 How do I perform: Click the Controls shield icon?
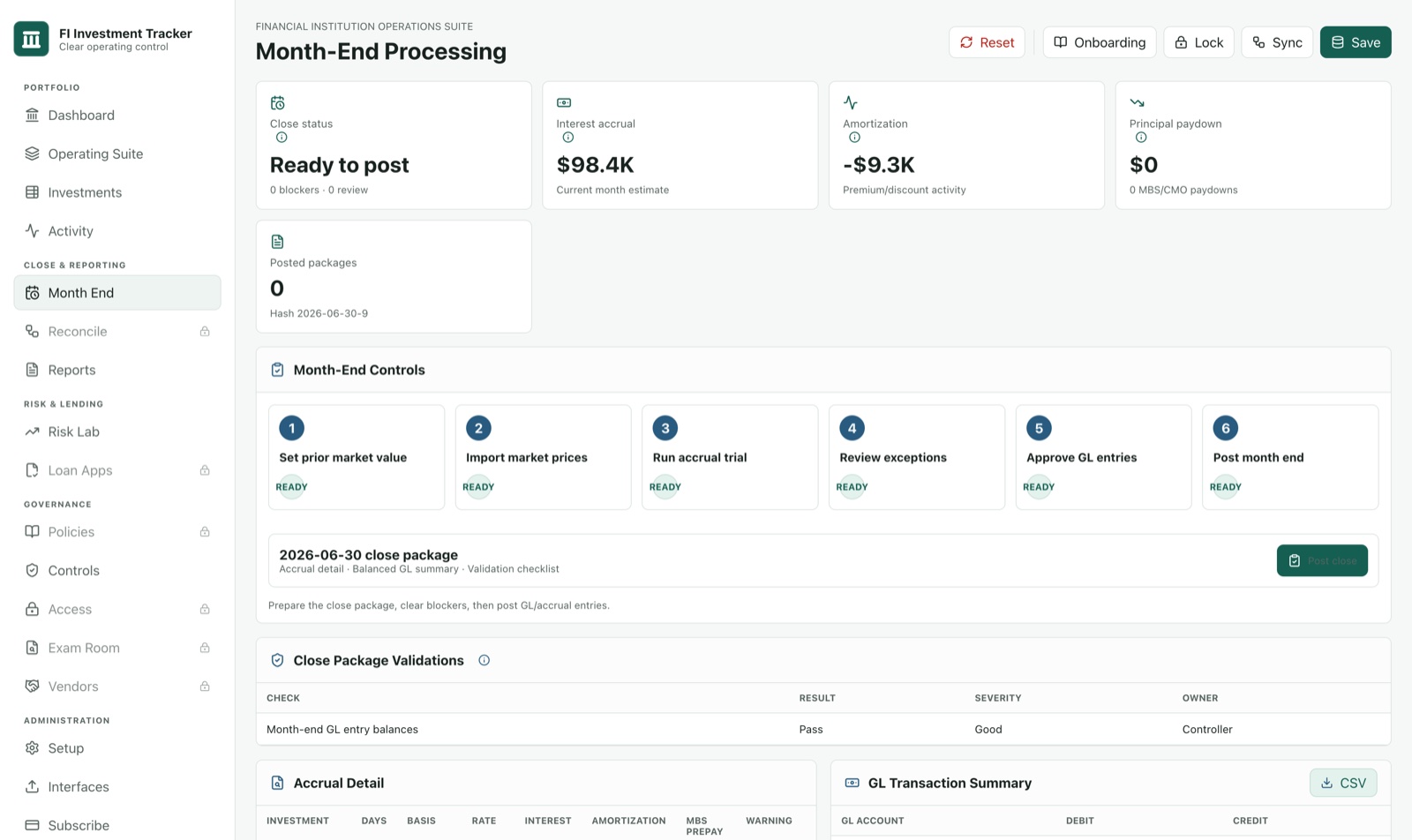point(32,571)
